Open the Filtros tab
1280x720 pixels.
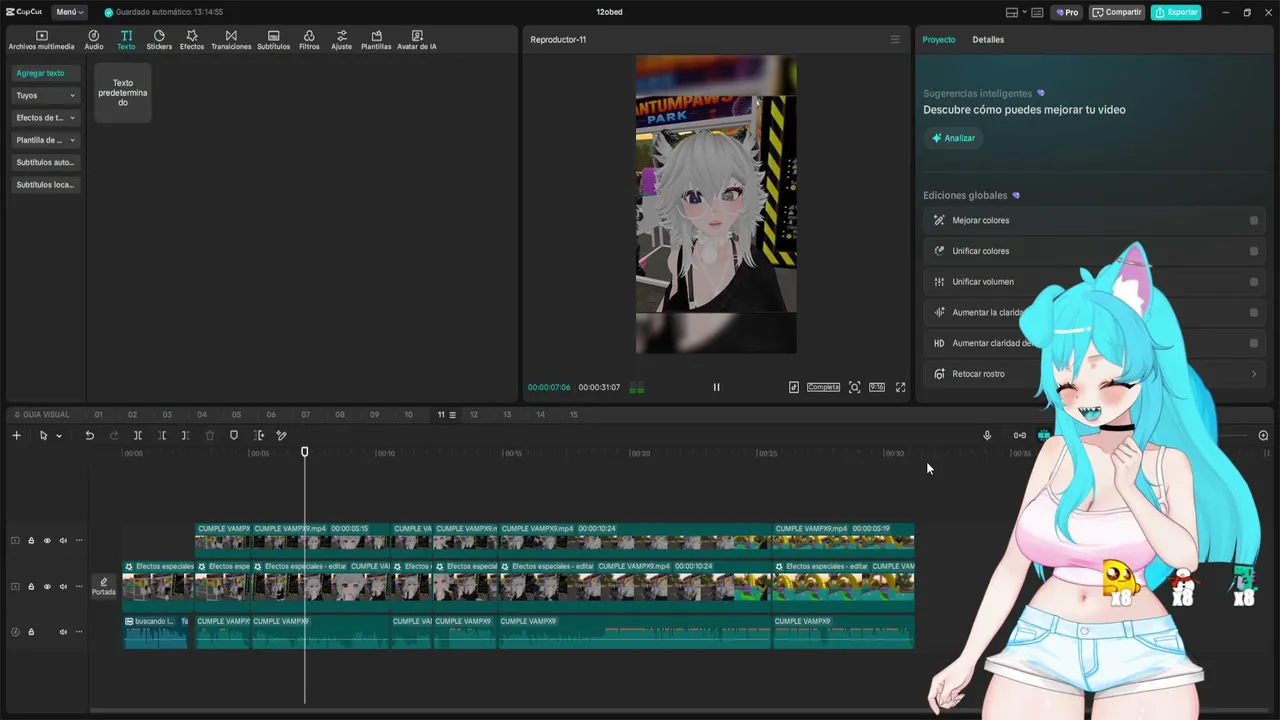309,40
